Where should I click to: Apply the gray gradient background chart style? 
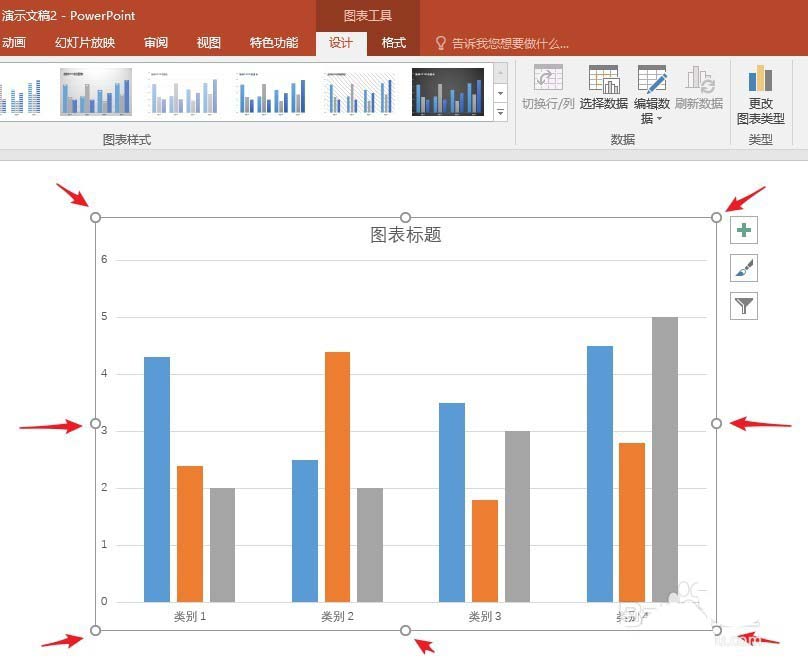click(96, 92)
